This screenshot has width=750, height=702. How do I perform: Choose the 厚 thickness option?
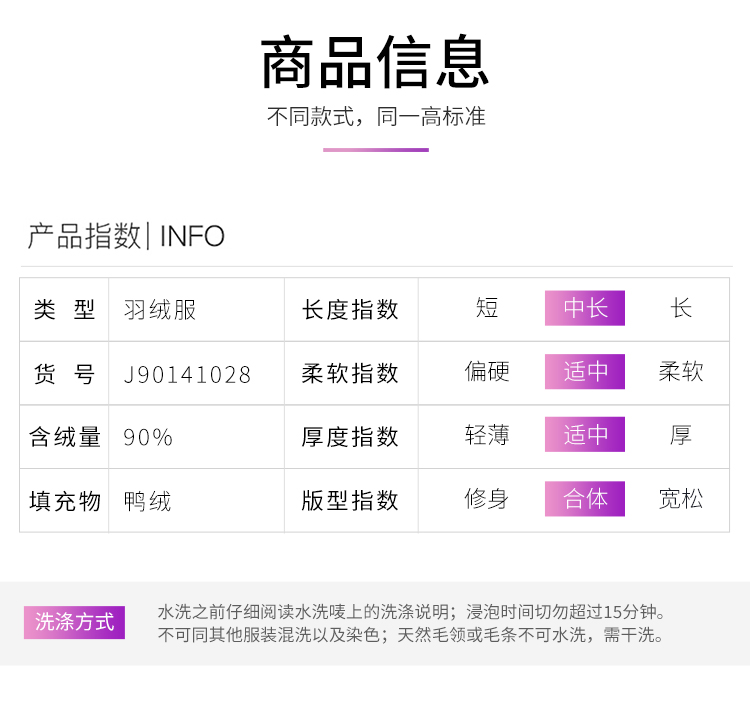coord(681,435)
